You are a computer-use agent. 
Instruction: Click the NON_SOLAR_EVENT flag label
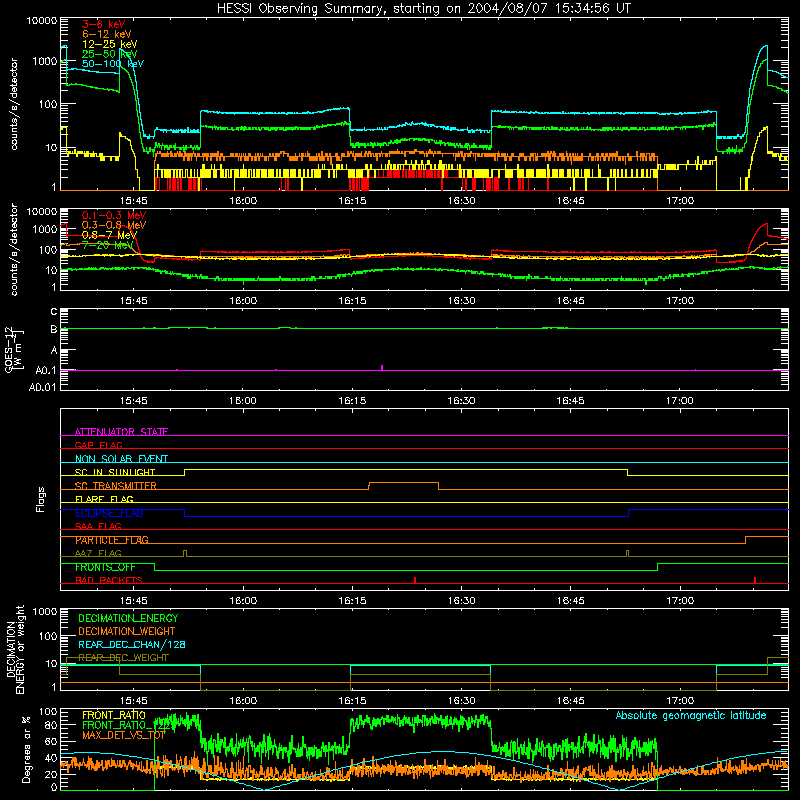tap(121, 459)
